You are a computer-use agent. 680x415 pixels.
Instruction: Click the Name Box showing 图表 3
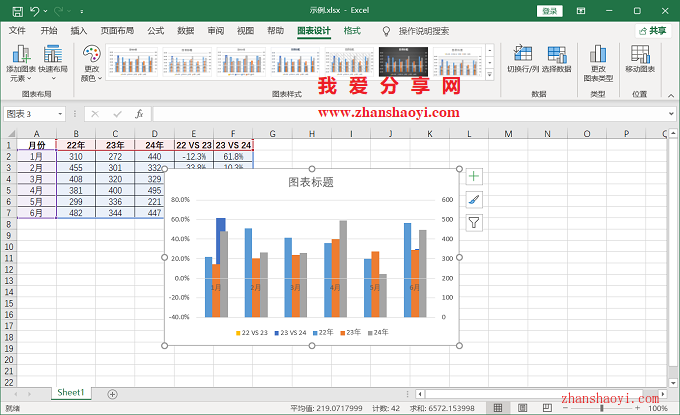tap(30, 114)
